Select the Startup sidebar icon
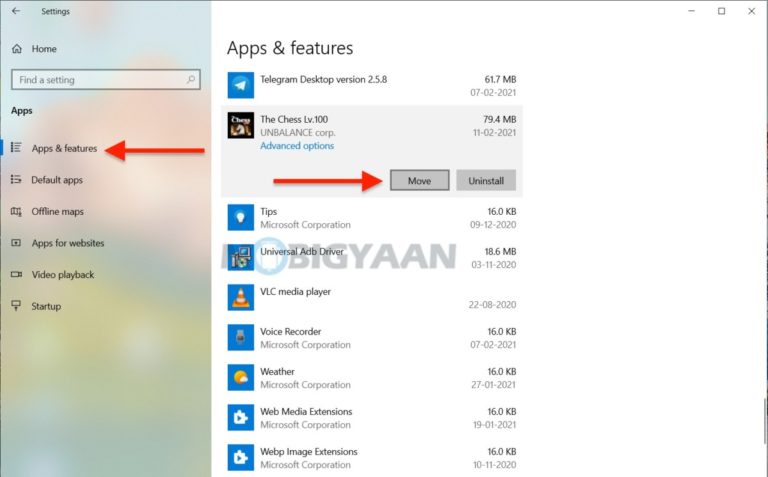Viewport: 768px width, 477px height. tap(16, 306)
